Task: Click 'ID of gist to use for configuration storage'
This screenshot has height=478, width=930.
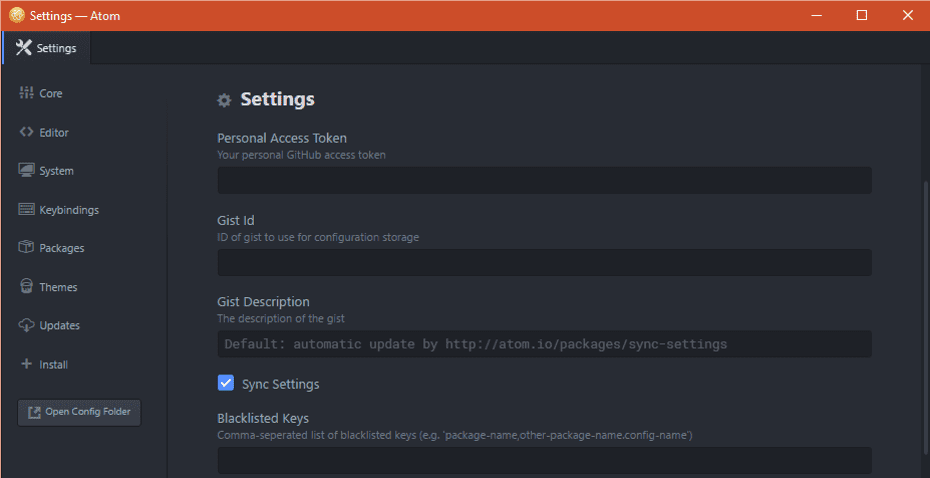Action: (x=318, y=237)
